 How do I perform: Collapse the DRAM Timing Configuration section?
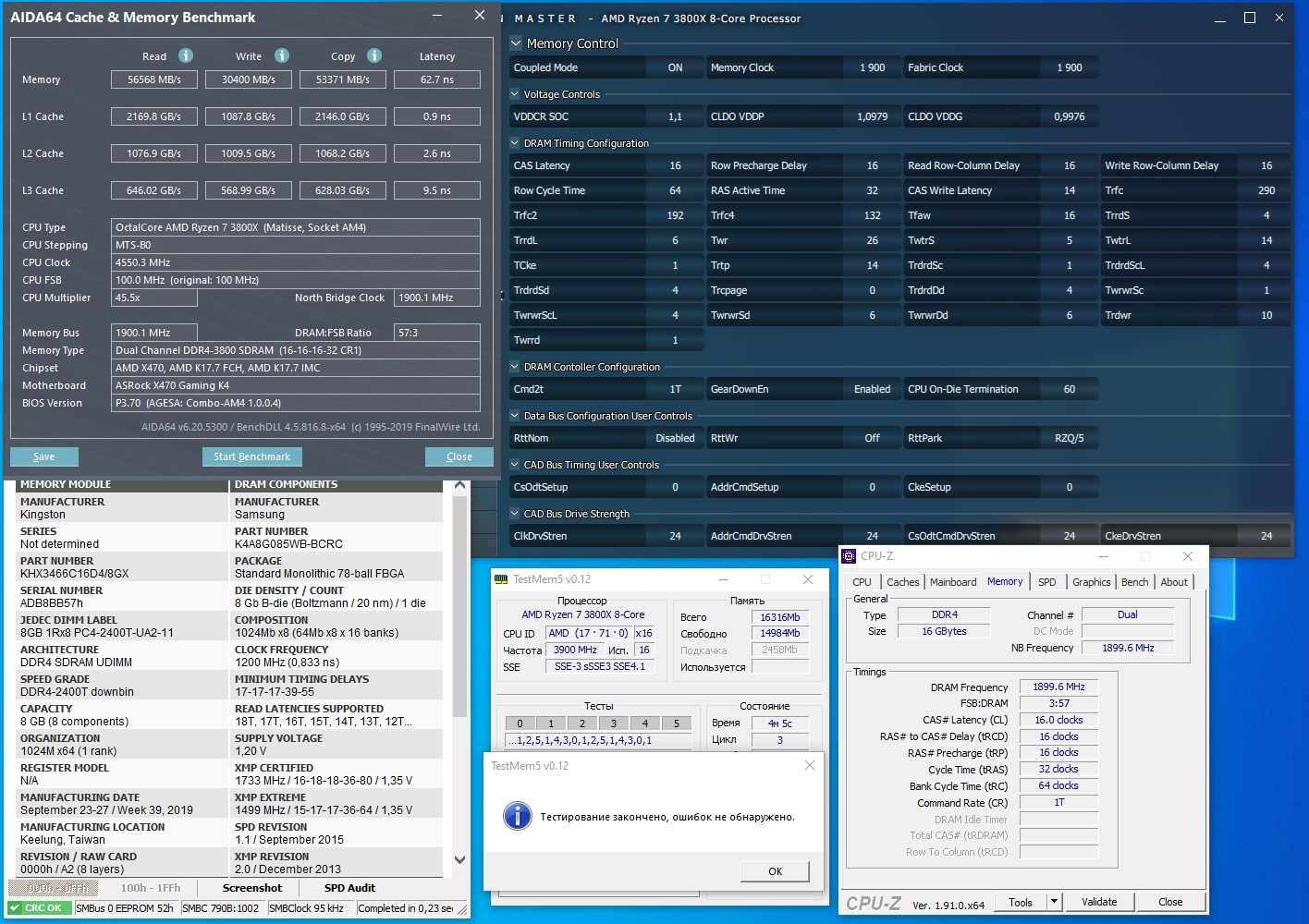[x=515, y=142]
